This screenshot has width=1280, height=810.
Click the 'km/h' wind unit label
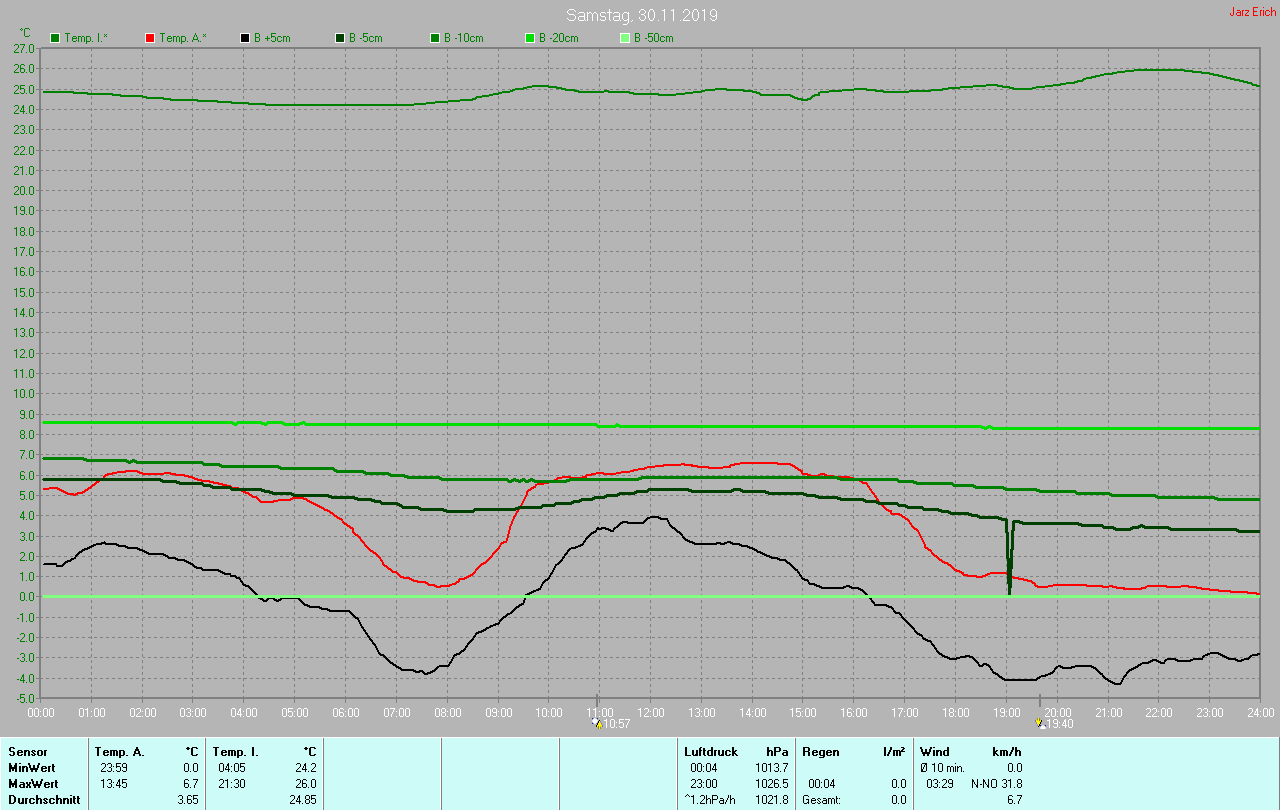(1007, 751)
